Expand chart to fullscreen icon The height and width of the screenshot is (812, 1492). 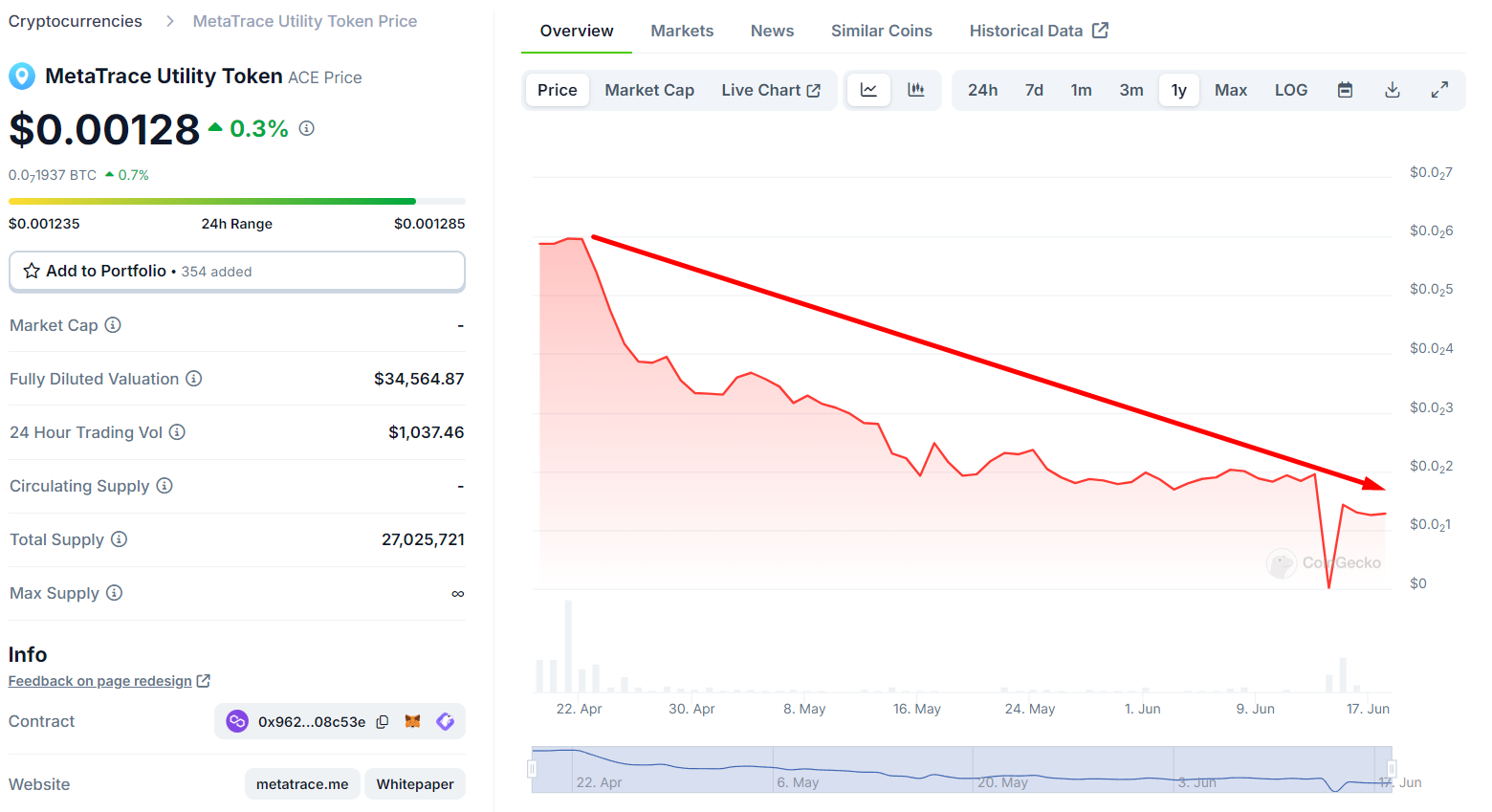(x=1439, y=90)
